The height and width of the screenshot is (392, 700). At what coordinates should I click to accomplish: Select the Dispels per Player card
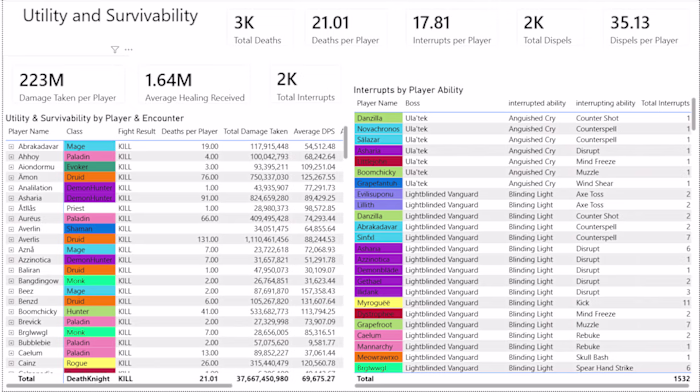click(644, 29)
